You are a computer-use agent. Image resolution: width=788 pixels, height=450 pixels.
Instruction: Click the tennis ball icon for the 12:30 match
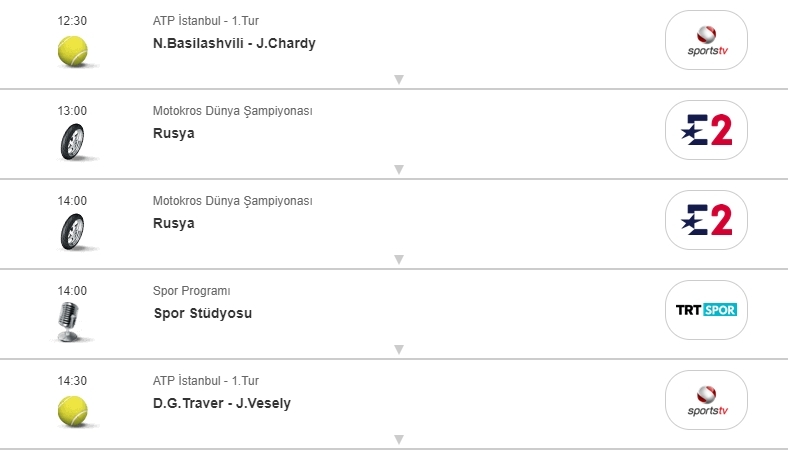[72, 50]
